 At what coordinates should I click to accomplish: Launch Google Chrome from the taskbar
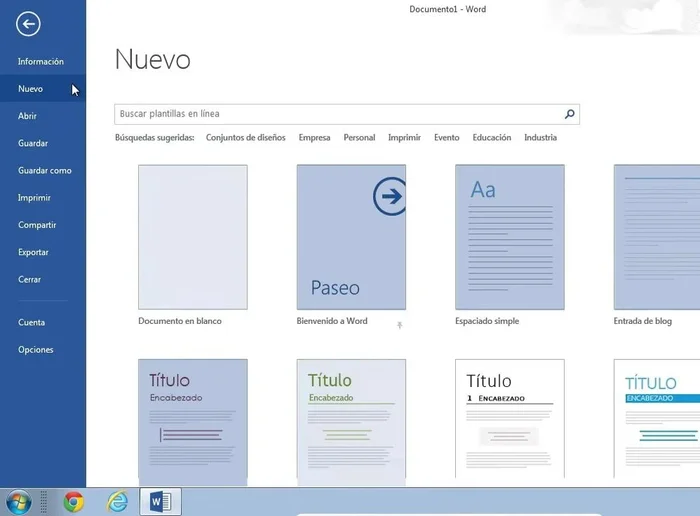click(x=74, y=502)
